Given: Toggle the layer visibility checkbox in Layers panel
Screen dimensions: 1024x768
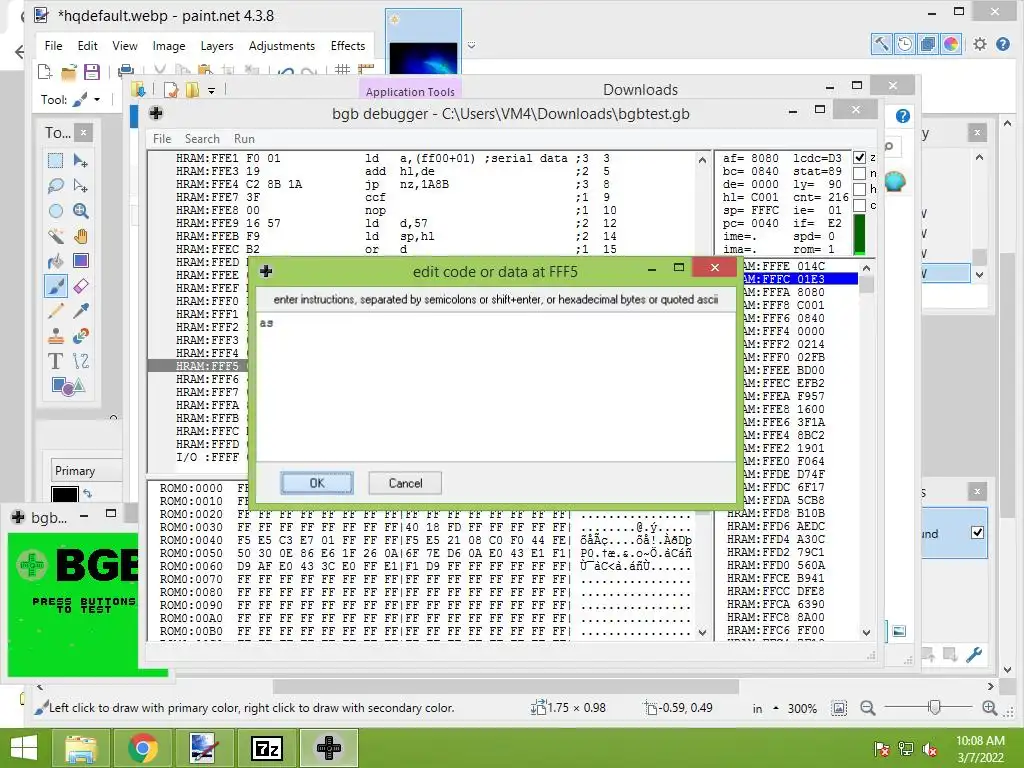Looking at the screenshot, I should click(977, 532).
